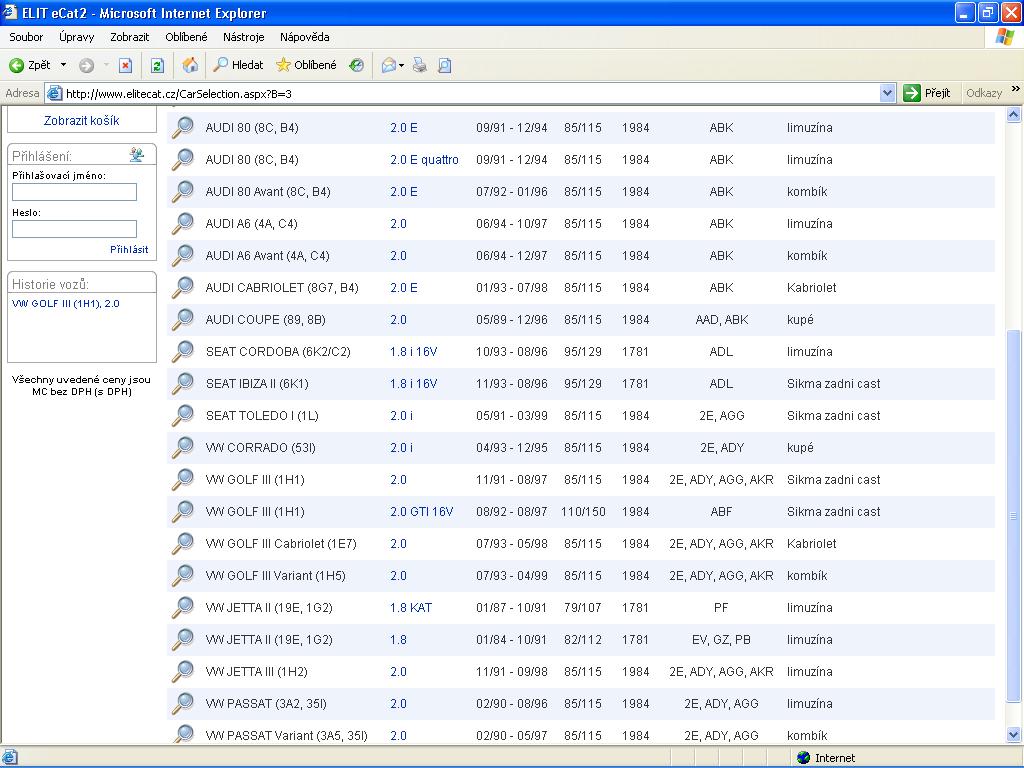
Task: Click the Zobrazit košík link
Action: pos(82,120)
